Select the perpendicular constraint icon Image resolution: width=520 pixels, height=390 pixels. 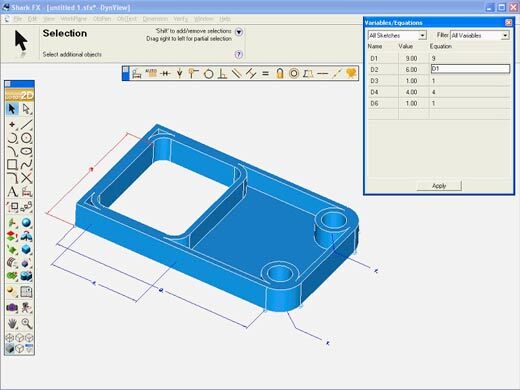[222, 73]
